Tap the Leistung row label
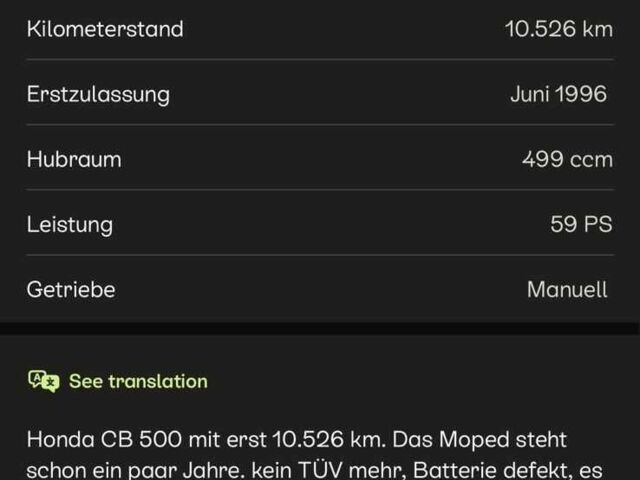This screenshot has width=640, height=480. [70, 224]
